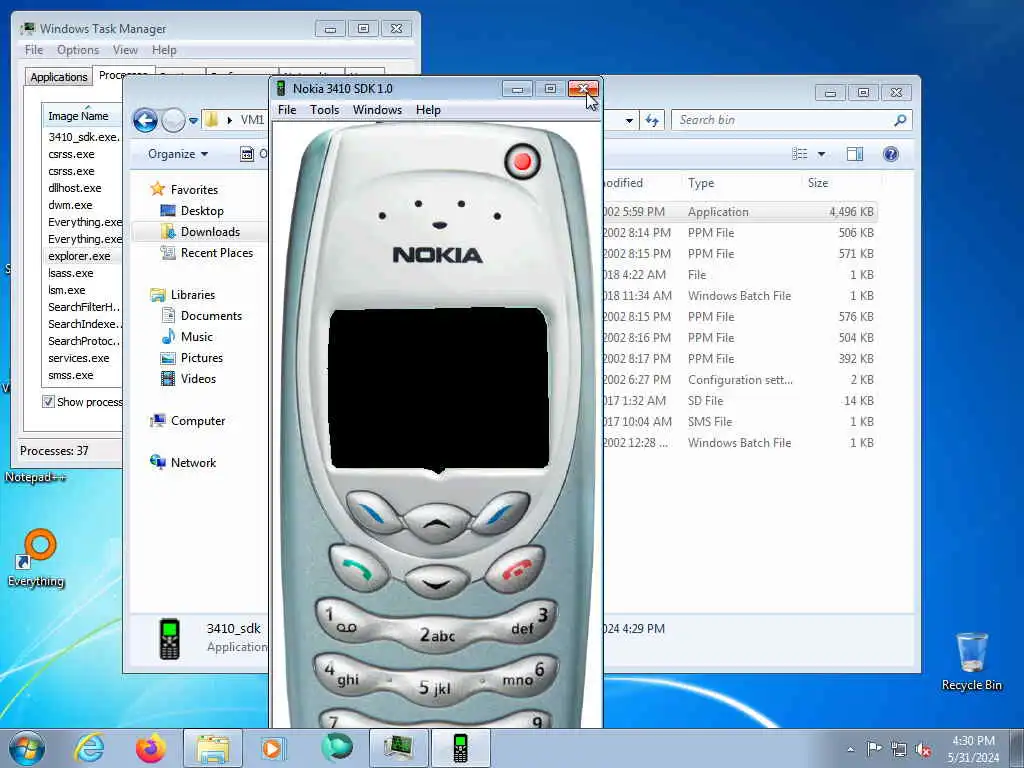Toggle Show processes from all users checkbox
The width and height of the screenshot is (1024, 768).
48,402
